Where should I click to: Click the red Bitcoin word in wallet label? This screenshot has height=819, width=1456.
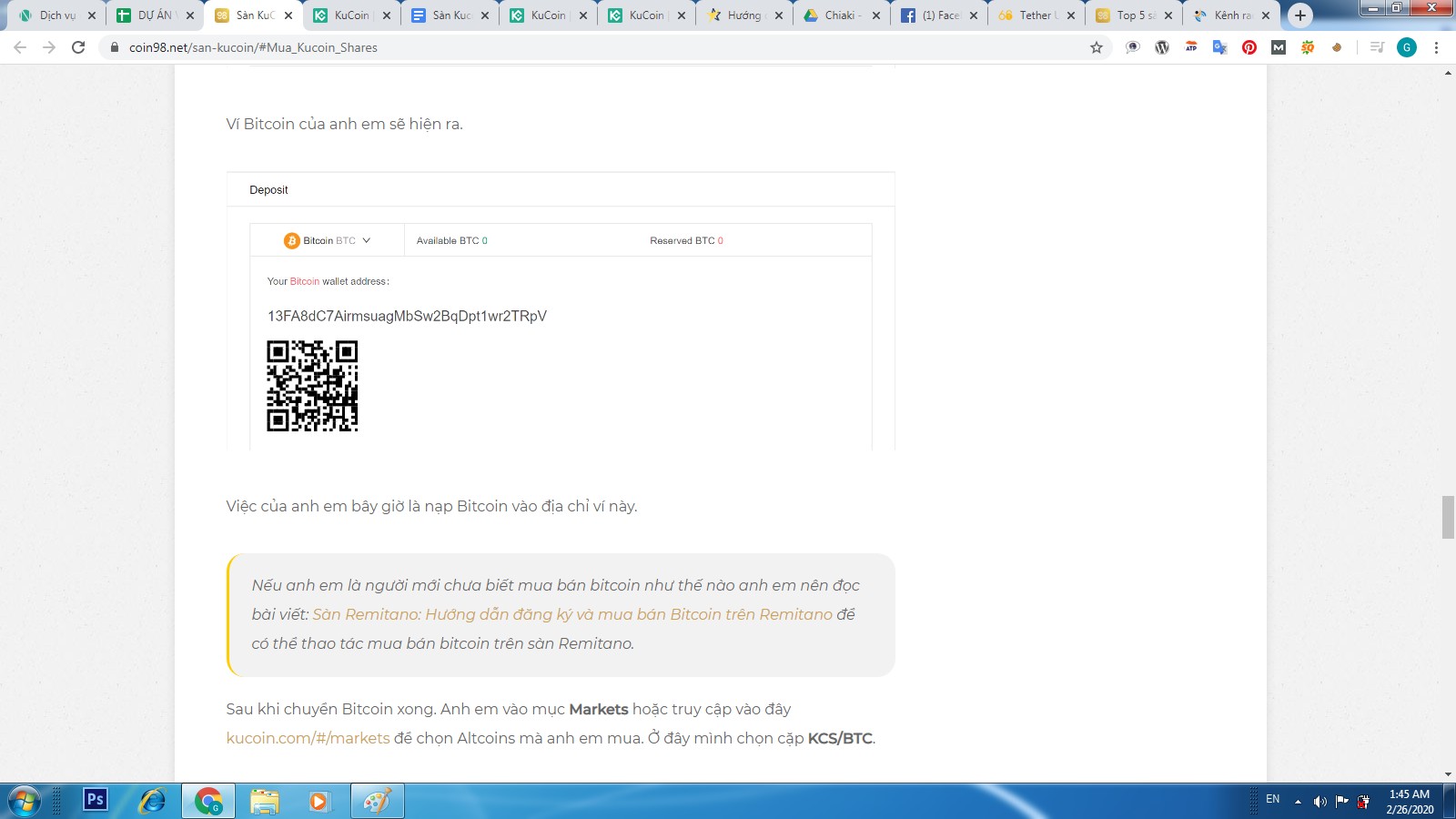click(x=305, y=281)
